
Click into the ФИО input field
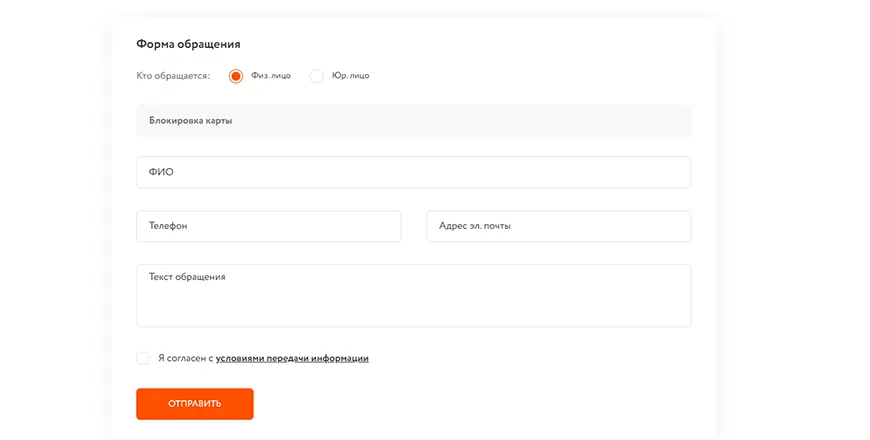[414, 172]
